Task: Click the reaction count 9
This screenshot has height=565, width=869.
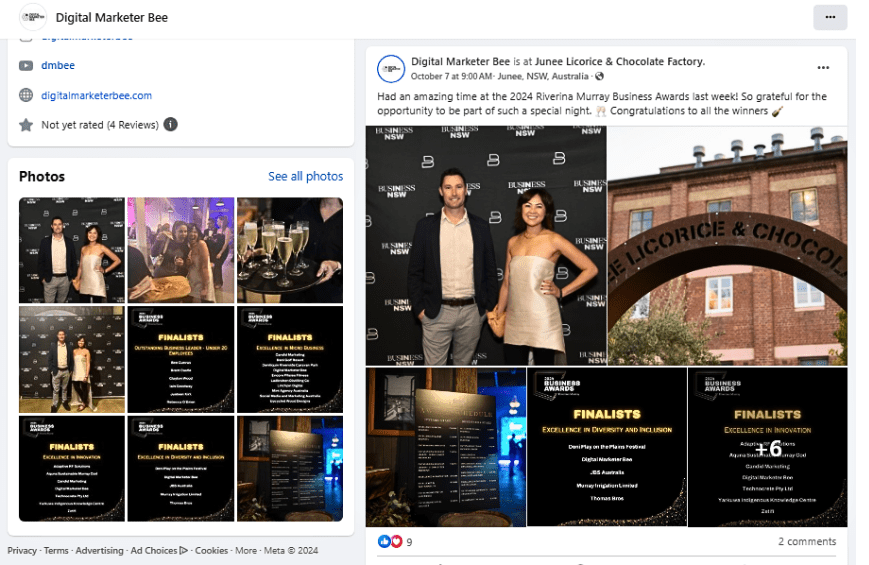Action: tap(409, 542)
